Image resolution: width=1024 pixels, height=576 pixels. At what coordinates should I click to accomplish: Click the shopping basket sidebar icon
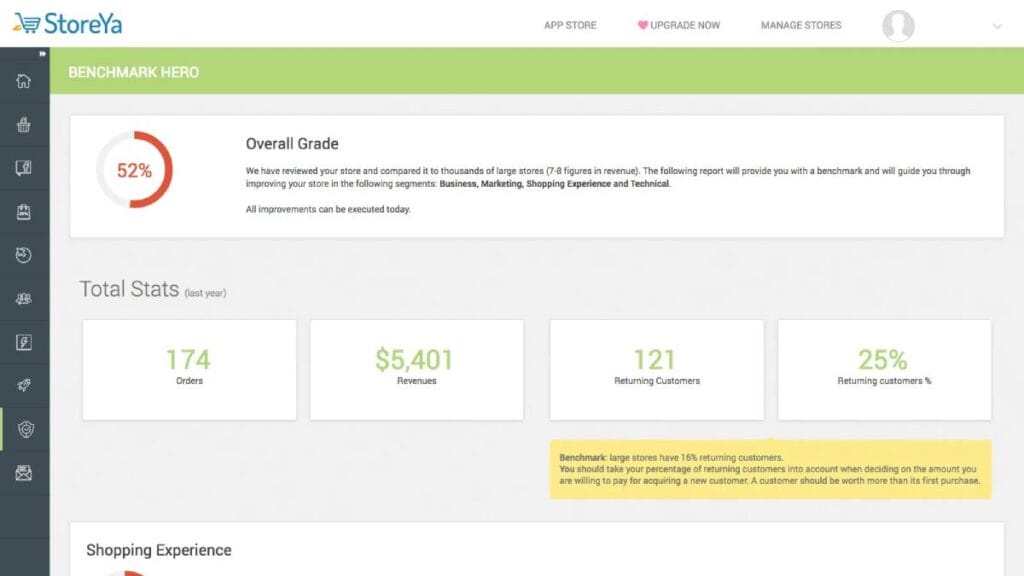click(x=24, y=125)
